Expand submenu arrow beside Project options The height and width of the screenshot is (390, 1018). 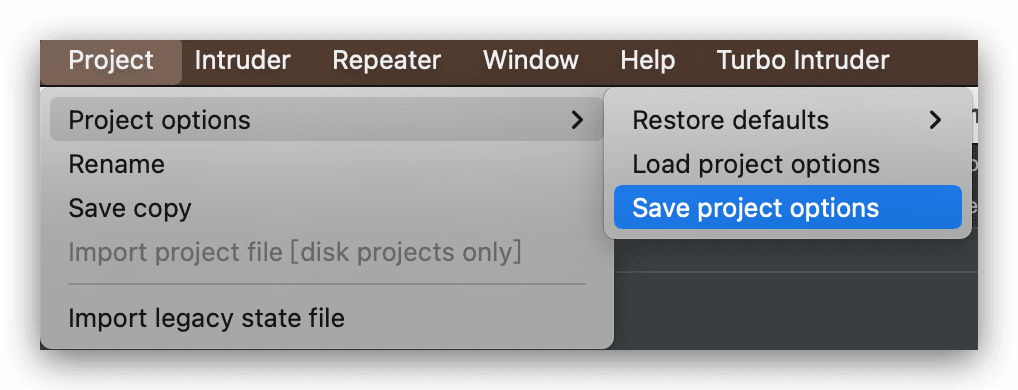[x=577, y=120]
